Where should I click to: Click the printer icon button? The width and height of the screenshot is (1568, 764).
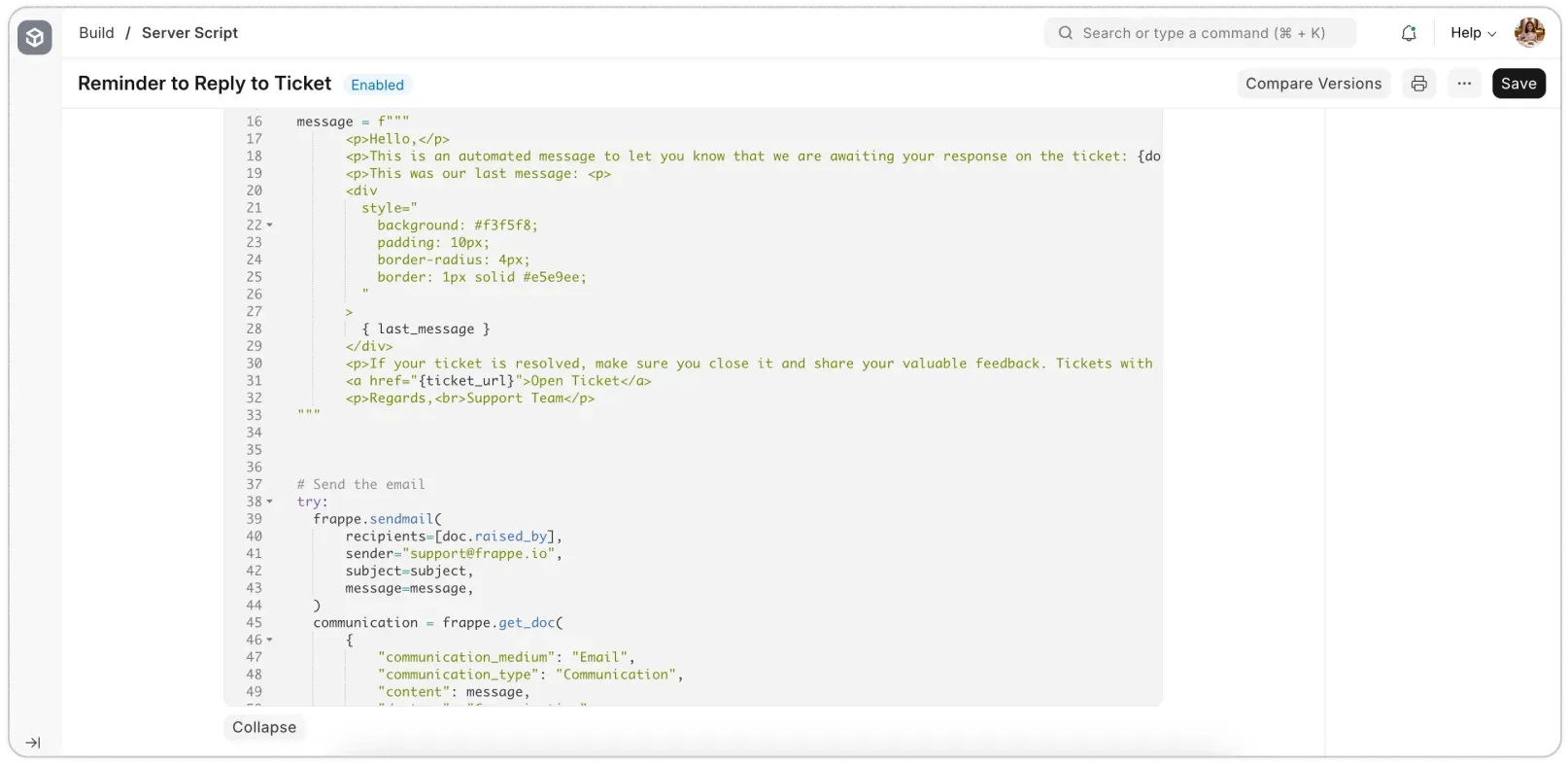click(1418, 84)
